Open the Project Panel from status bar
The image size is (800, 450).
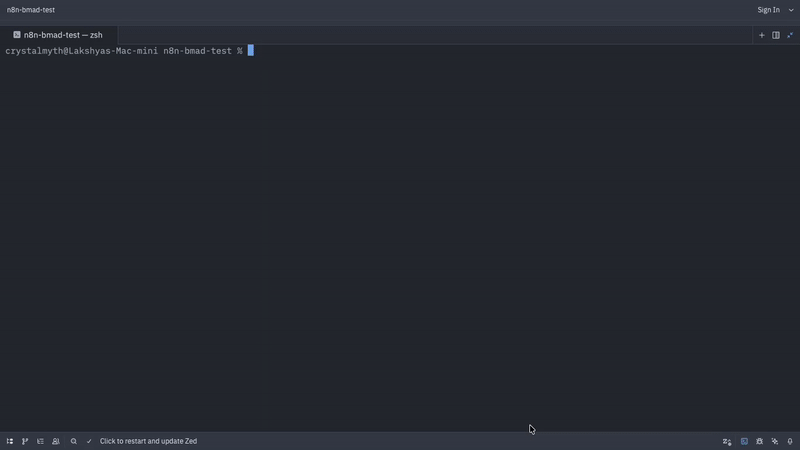[x=10, y=441]
